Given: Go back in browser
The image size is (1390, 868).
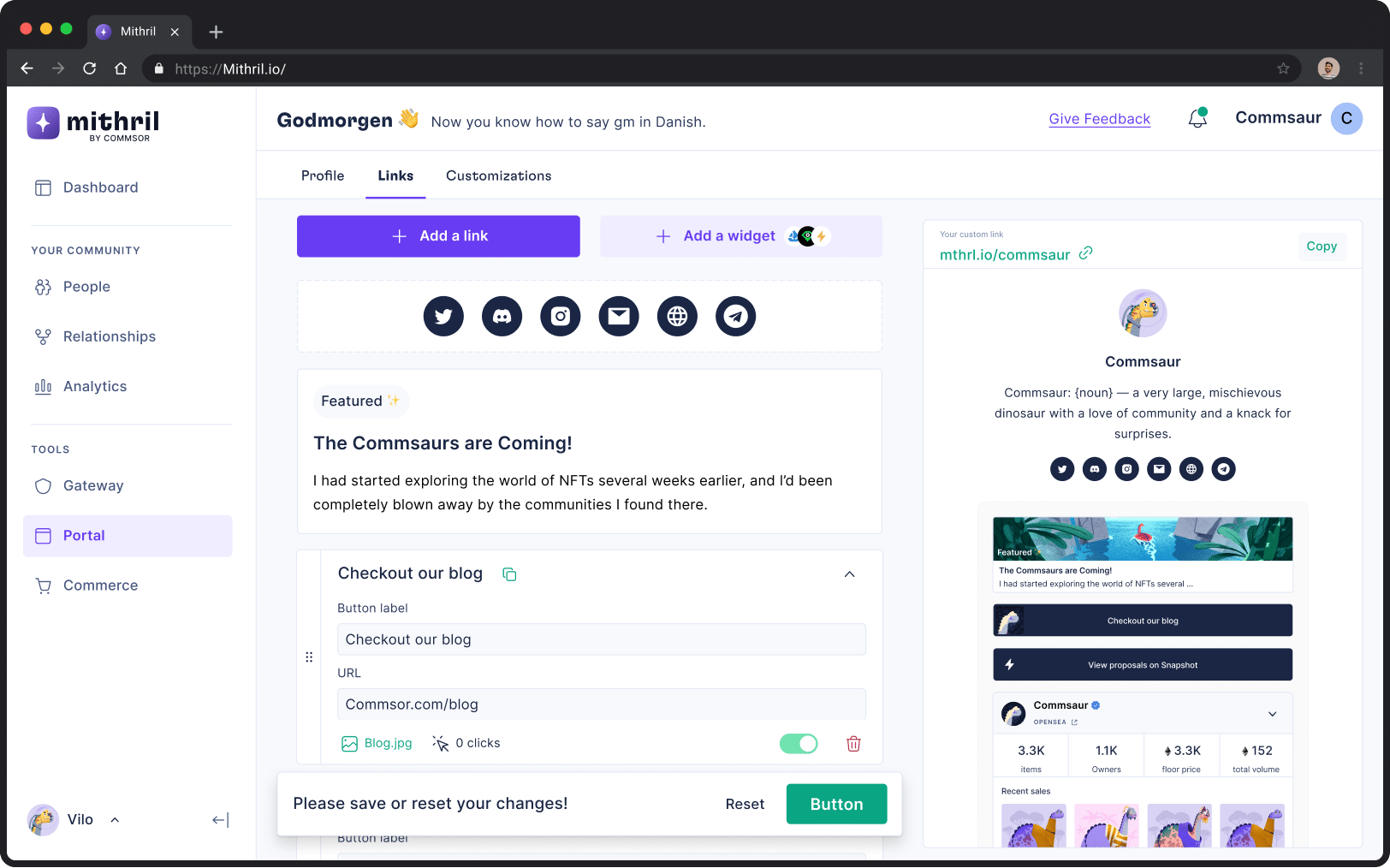Looking at the screenshot, I should (27, 68).
